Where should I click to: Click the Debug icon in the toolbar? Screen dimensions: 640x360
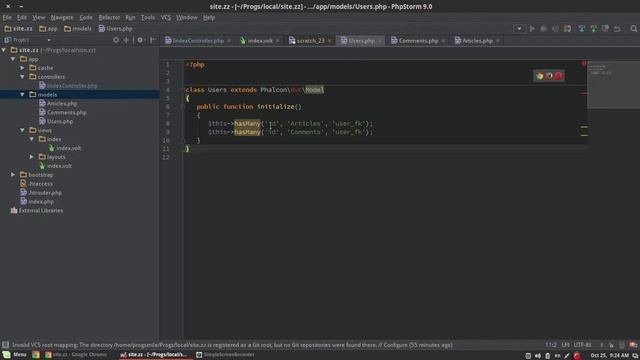click(x=543, y=29)
